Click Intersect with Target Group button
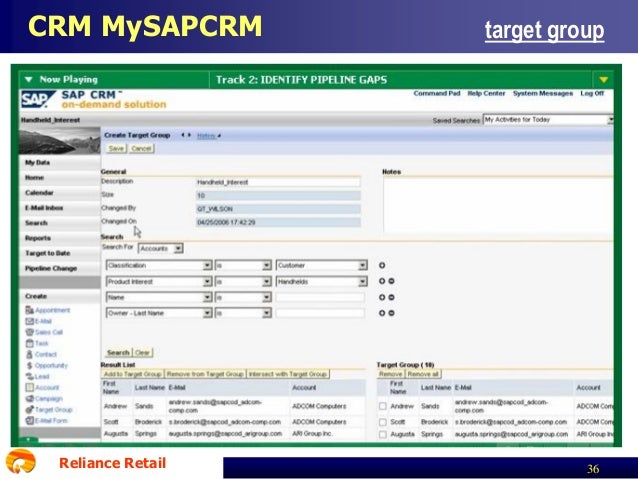Viewport: 638px width, 479px height. (x=288, y=374)
